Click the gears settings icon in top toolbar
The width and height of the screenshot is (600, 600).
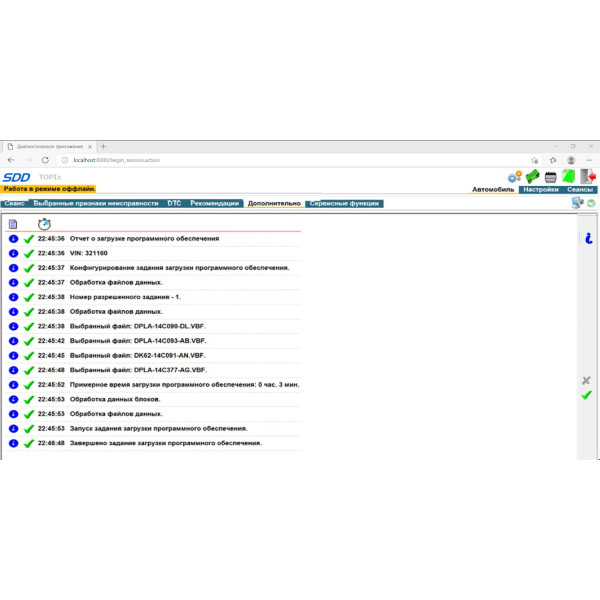[x=515, y=177]
